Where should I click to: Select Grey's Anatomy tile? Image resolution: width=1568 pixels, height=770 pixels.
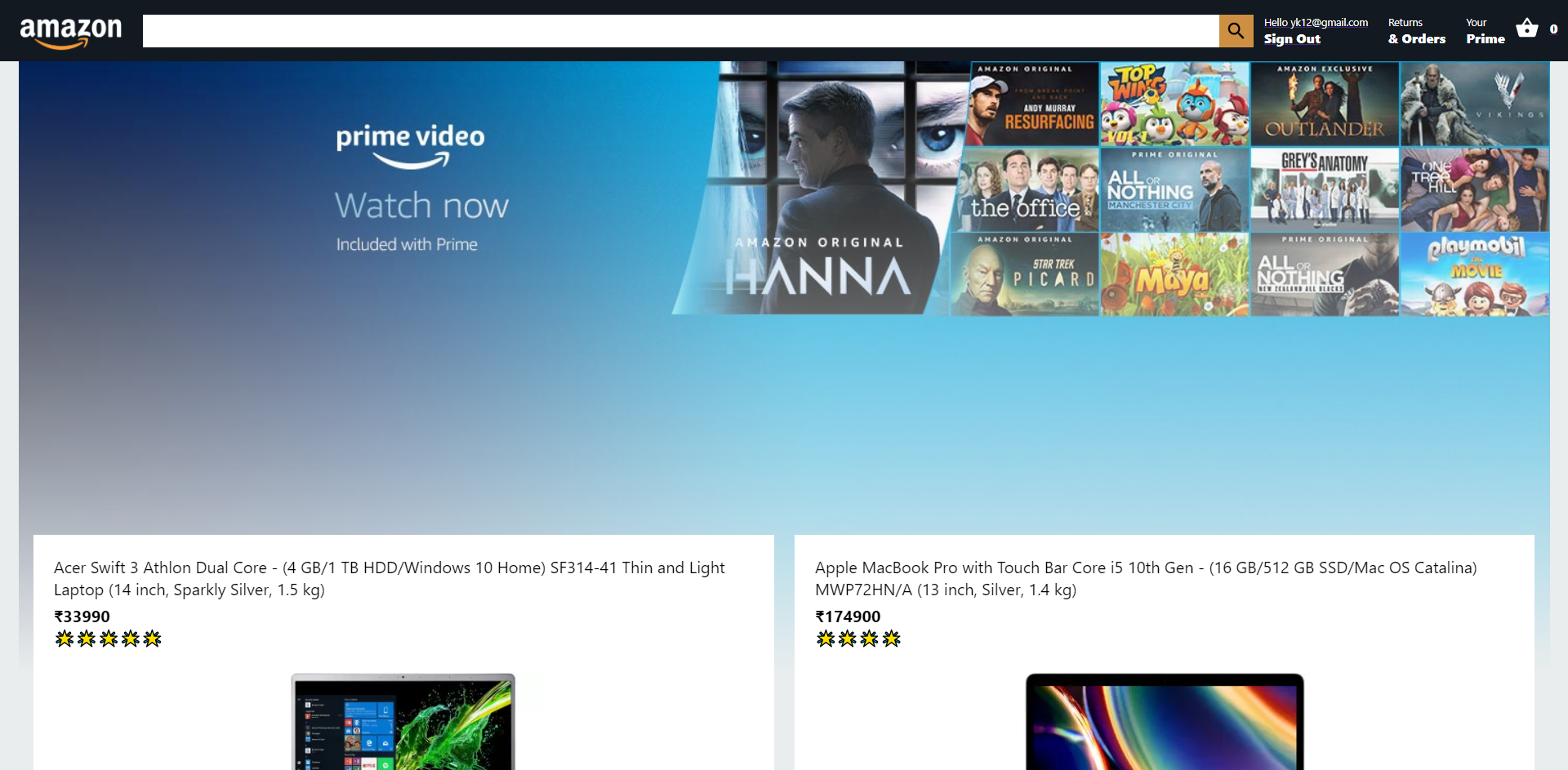click(1325, 189)
